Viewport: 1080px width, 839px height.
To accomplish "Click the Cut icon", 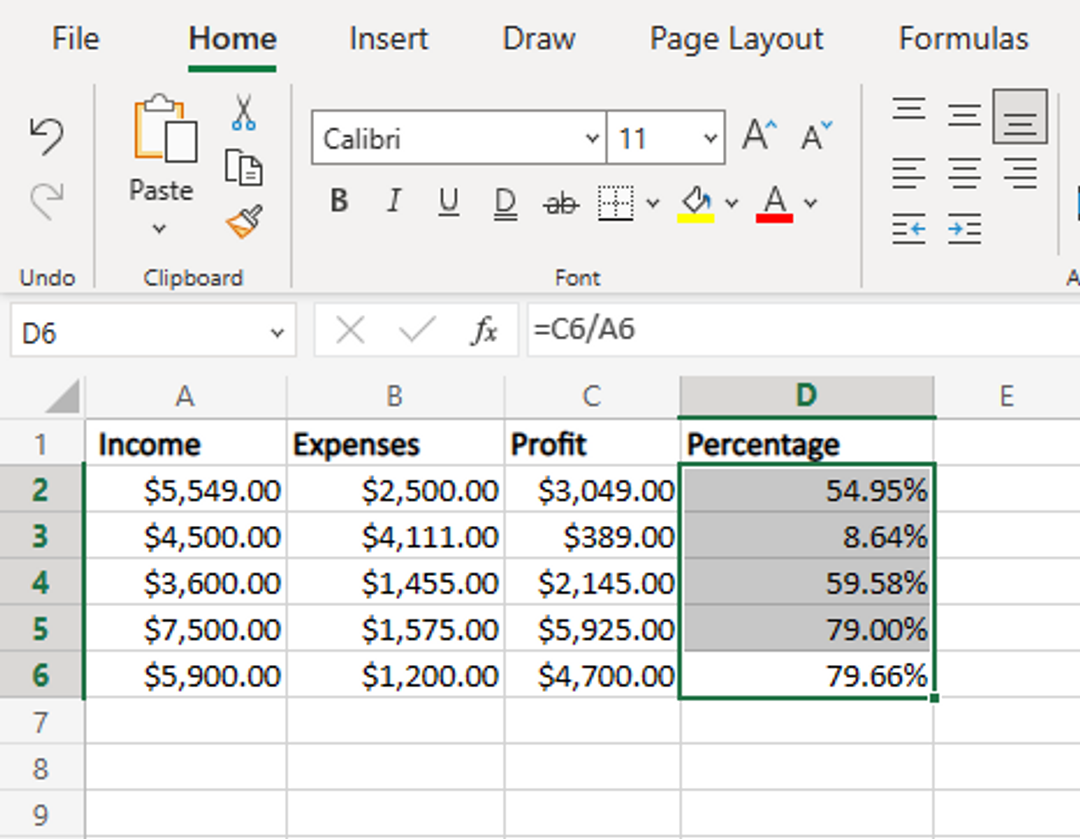I will [x=243, y=110].
